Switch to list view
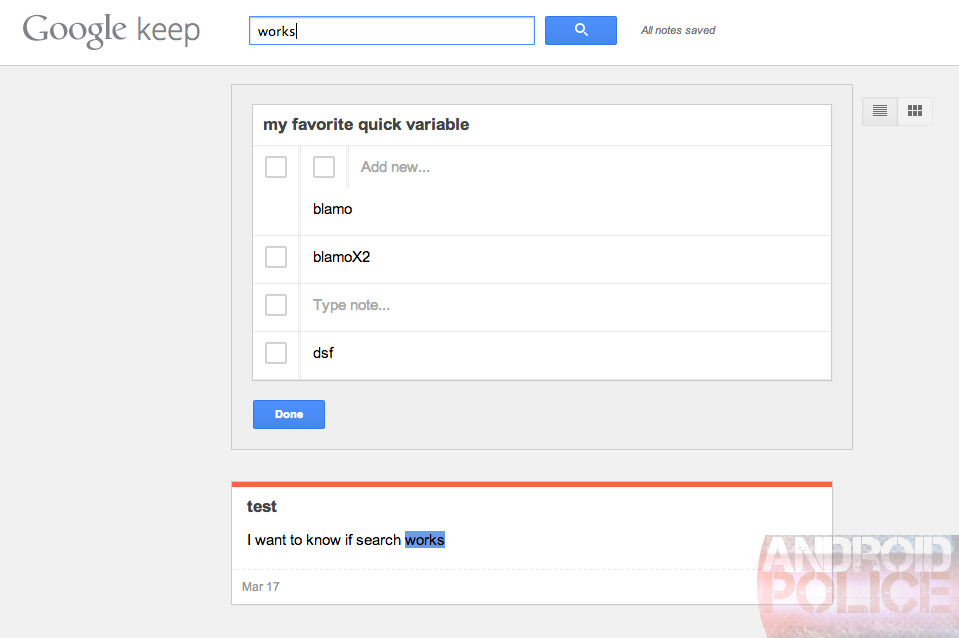 coord(879,111)
